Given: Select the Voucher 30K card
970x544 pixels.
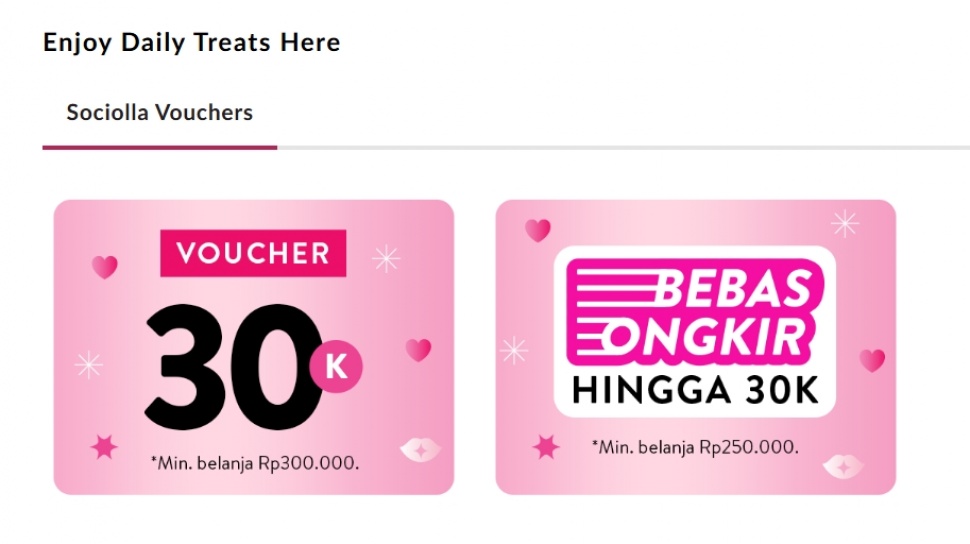Looking at the screenshot, I should pyautogui.click(x=254, y=347).
